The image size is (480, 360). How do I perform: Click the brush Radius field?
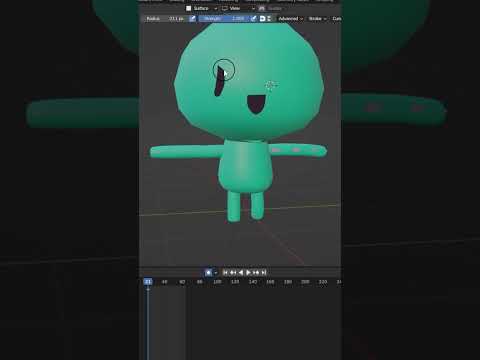coord(166,19)
